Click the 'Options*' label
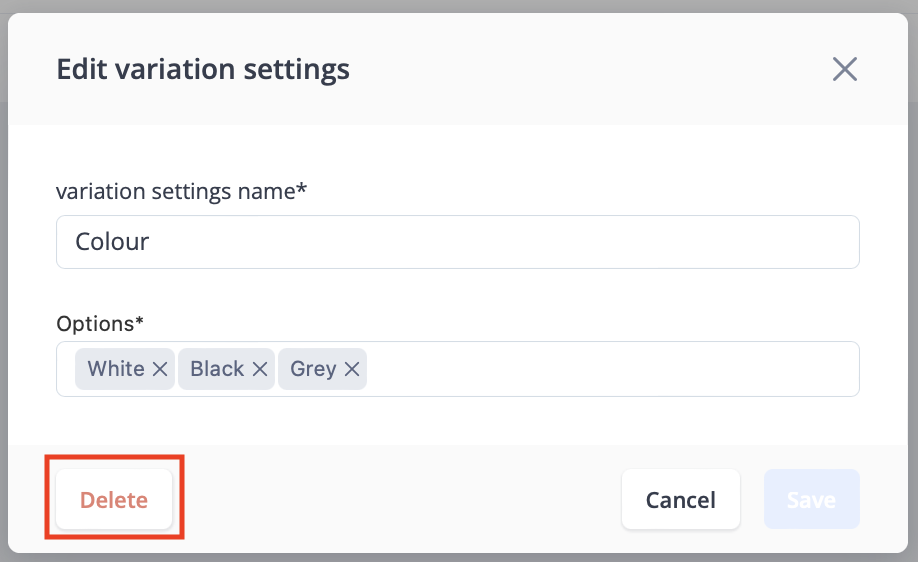 tap(100, 323)
